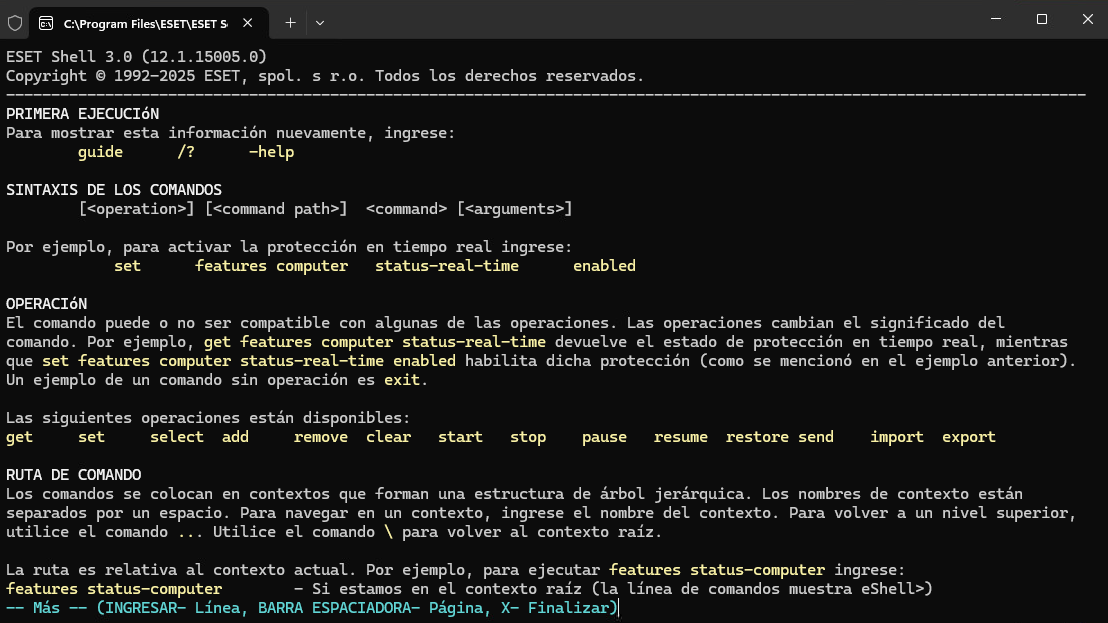Click the '/?' command text
Image resolution: width=1108 pixels, height=623 pixels.
pyautogui.click(x=186, y=152)
